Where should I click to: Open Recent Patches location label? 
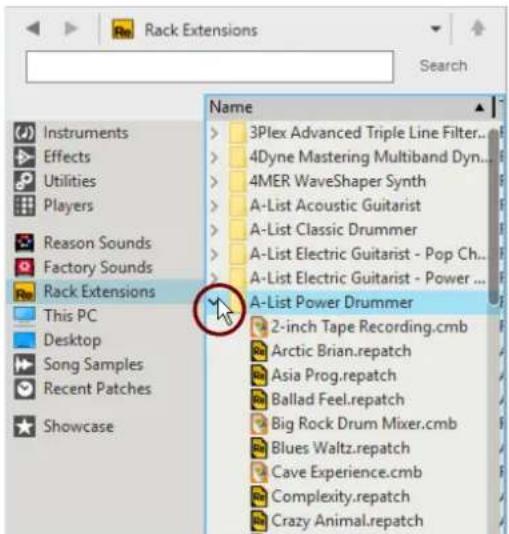pos(97,389)
